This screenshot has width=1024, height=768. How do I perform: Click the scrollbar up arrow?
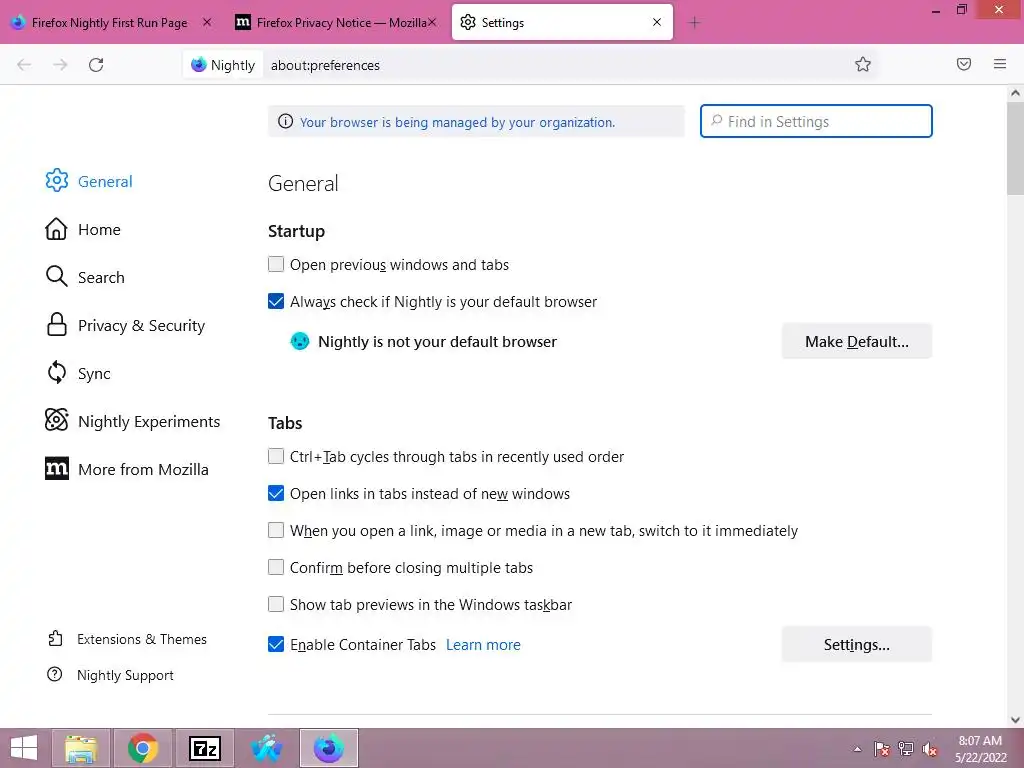pyautogui.click(x=1015, y=93)
